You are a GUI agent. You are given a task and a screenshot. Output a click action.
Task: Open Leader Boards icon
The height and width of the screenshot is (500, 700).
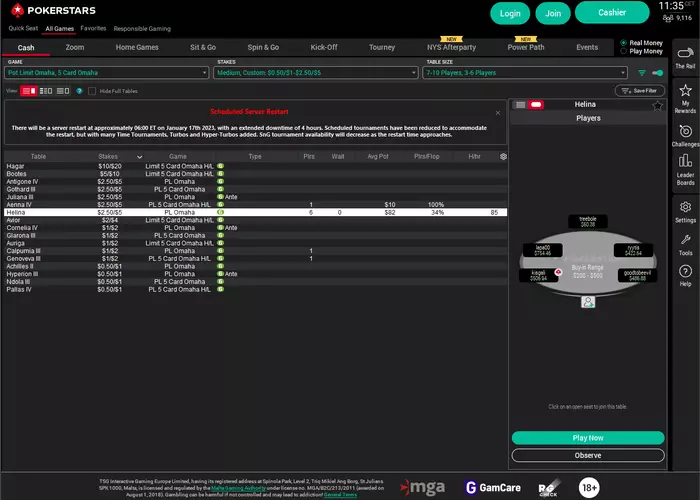[x=685, y=170]
